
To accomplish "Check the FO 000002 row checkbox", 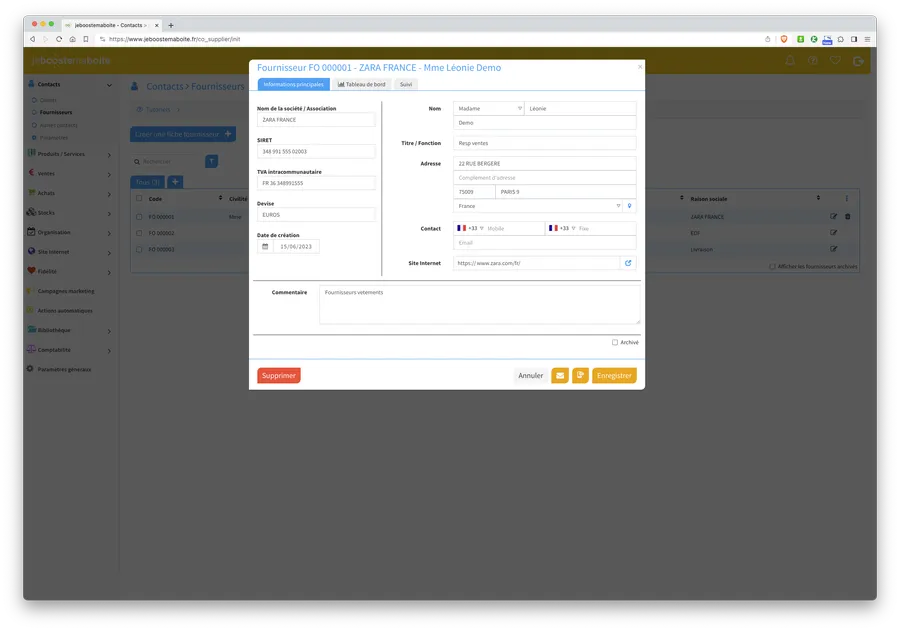I will click(x=139, y=233).
